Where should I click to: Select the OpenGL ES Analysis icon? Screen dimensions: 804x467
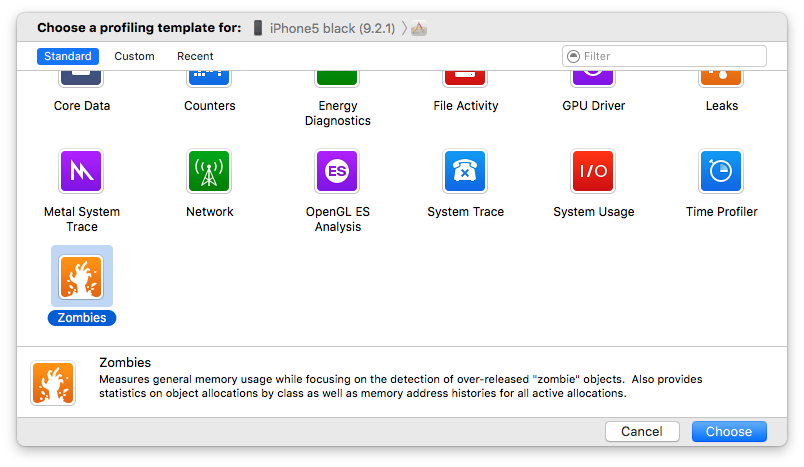pyautogui.click(x=337, y=171)
